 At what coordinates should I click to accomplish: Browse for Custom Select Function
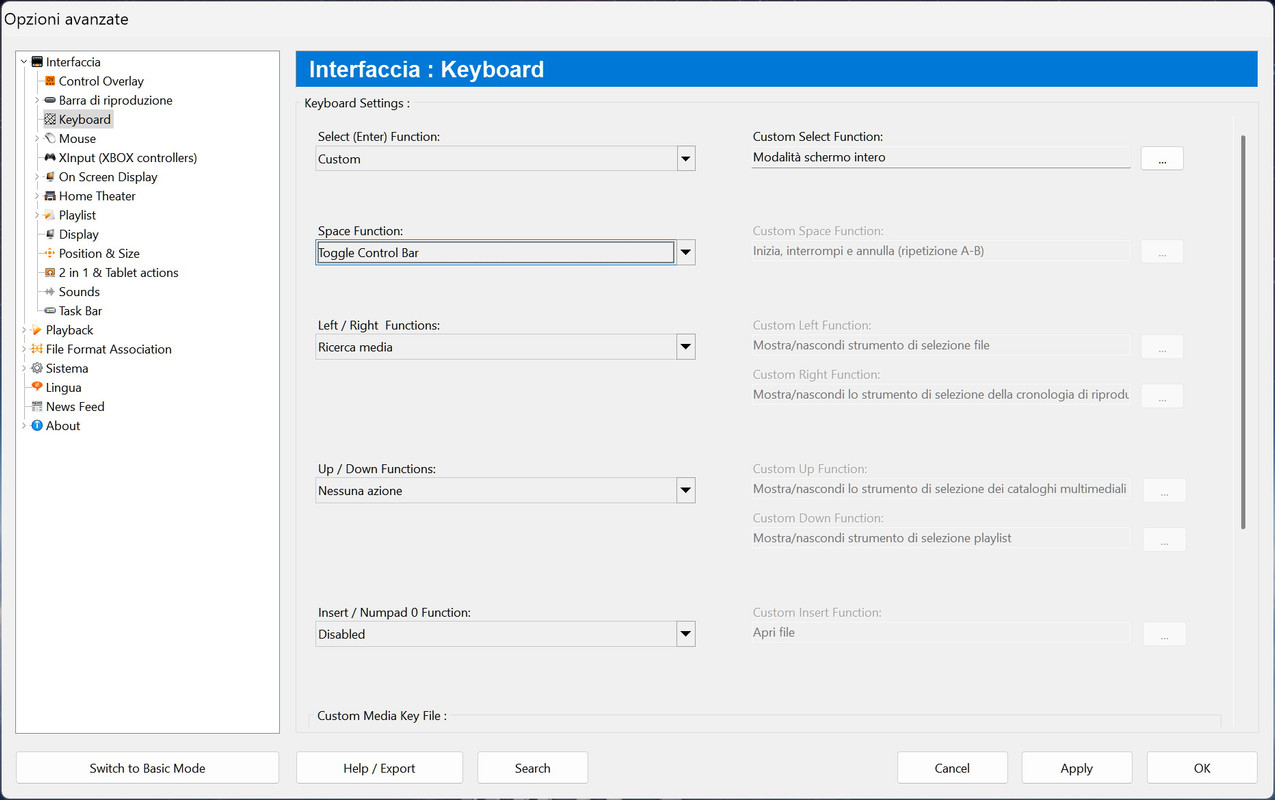(1161, 158)
